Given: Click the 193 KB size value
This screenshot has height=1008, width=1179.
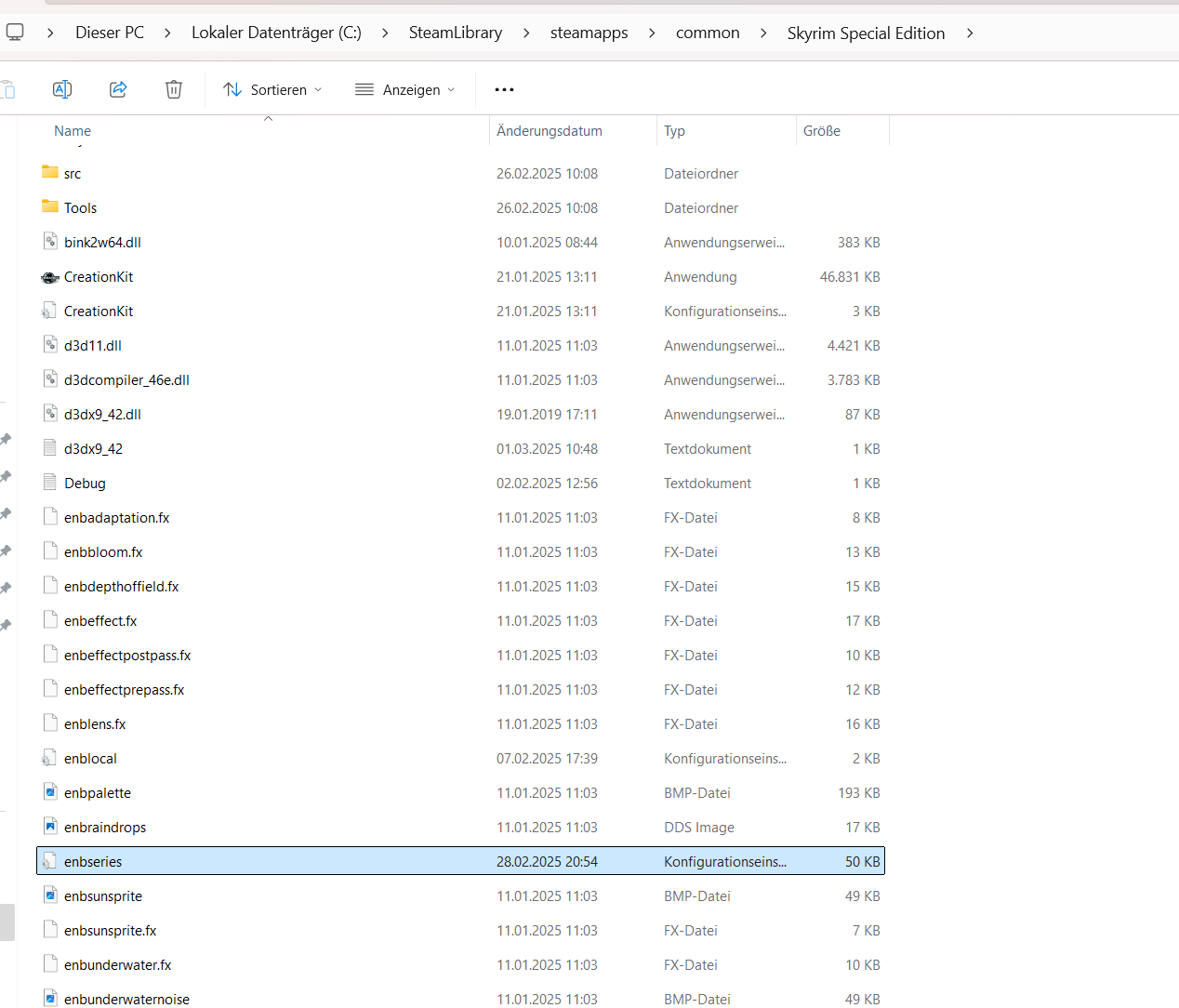Looking at the screenshot, I should click(x=859, y=792).
